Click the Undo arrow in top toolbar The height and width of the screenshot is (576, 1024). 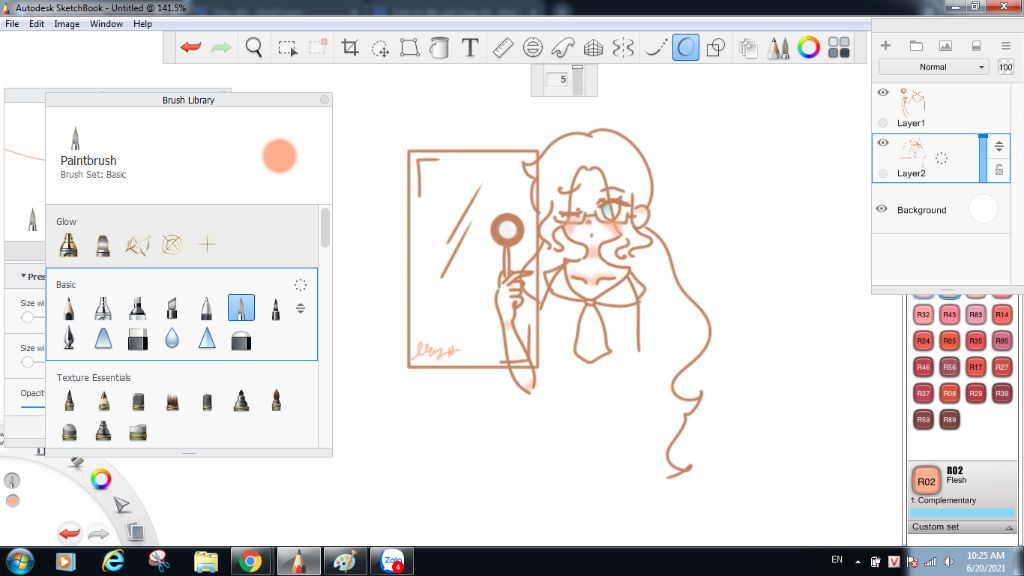pyautogui.click(x=191, y=47)
